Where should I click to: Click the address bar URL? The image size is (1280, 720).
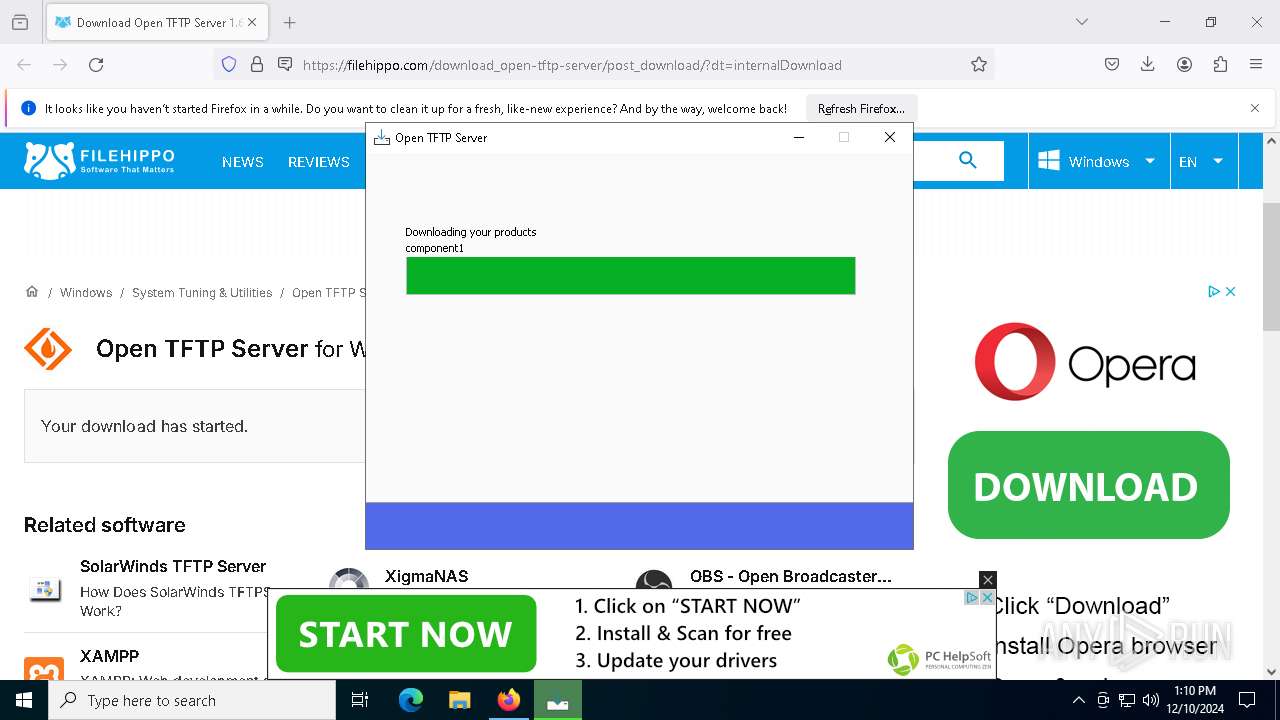tap(572, 65)
